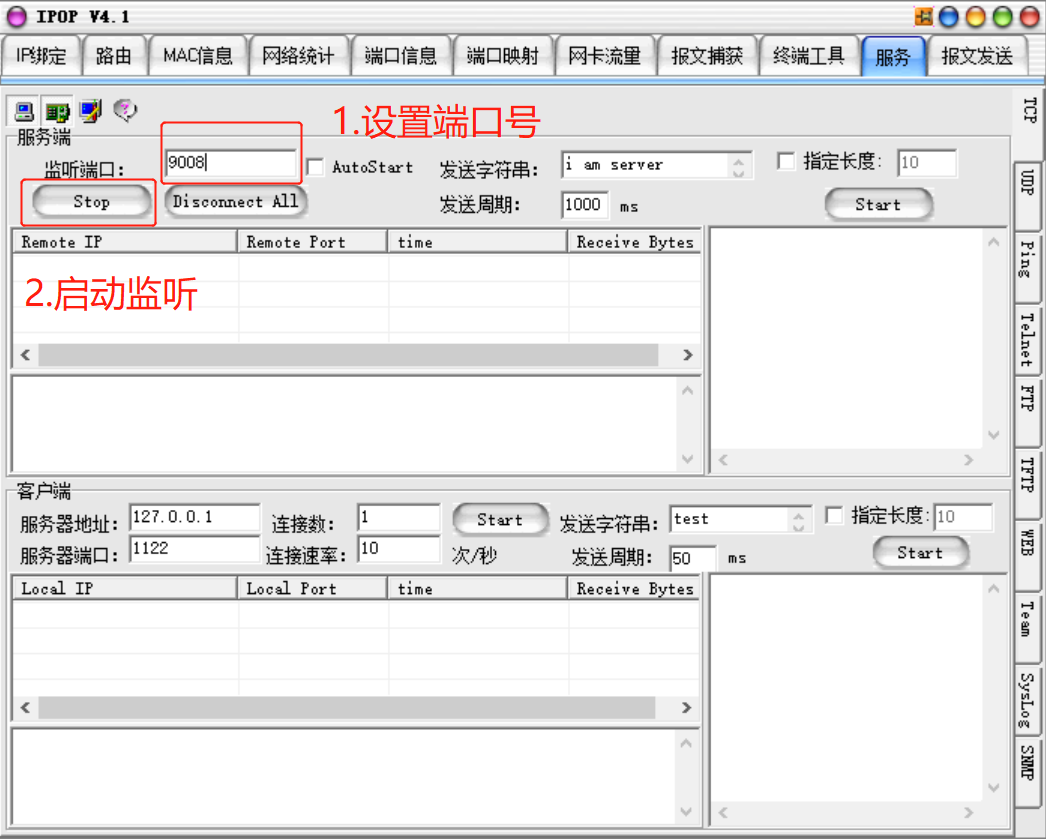Image resolution: width=1046 pixels, height=840 pixels.
Task: Start sending the server string
Action: pos(879,205)
